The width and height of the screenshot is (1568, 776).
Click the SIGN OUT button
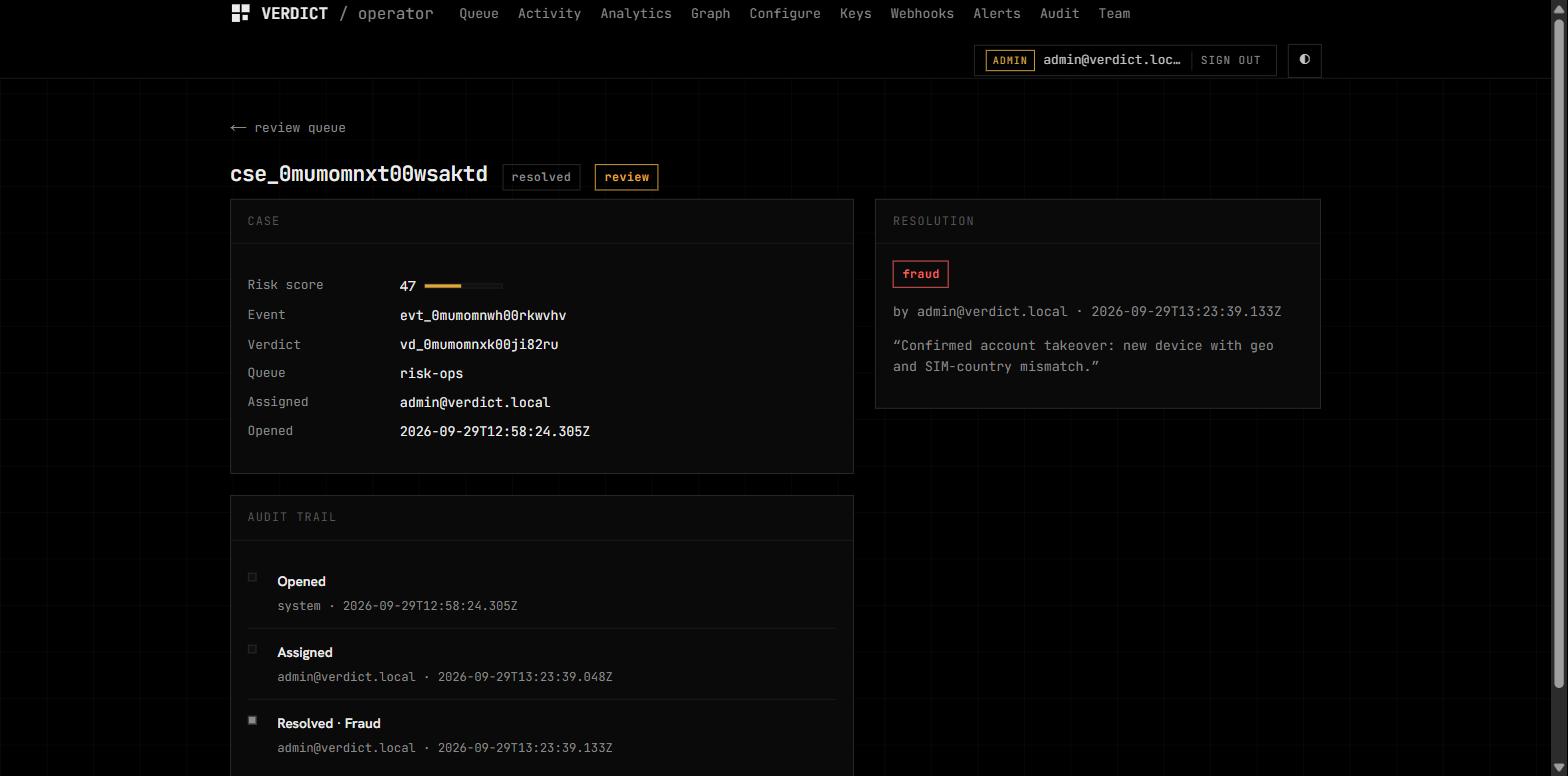coord(1231,60)
